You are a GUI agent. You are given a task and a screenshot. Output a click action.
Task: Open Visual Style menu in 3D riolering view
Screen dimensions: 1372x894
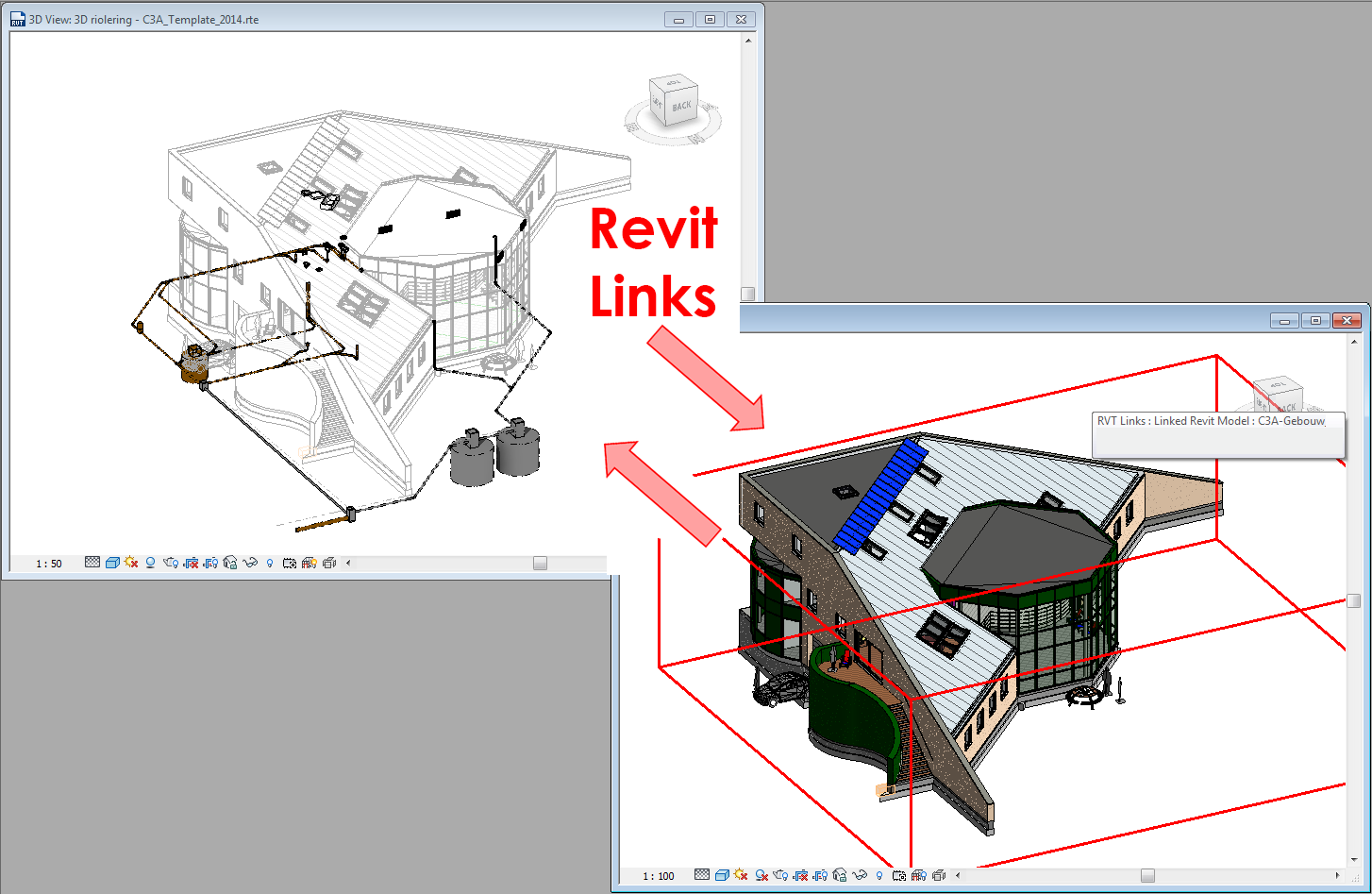click(112, 563)
